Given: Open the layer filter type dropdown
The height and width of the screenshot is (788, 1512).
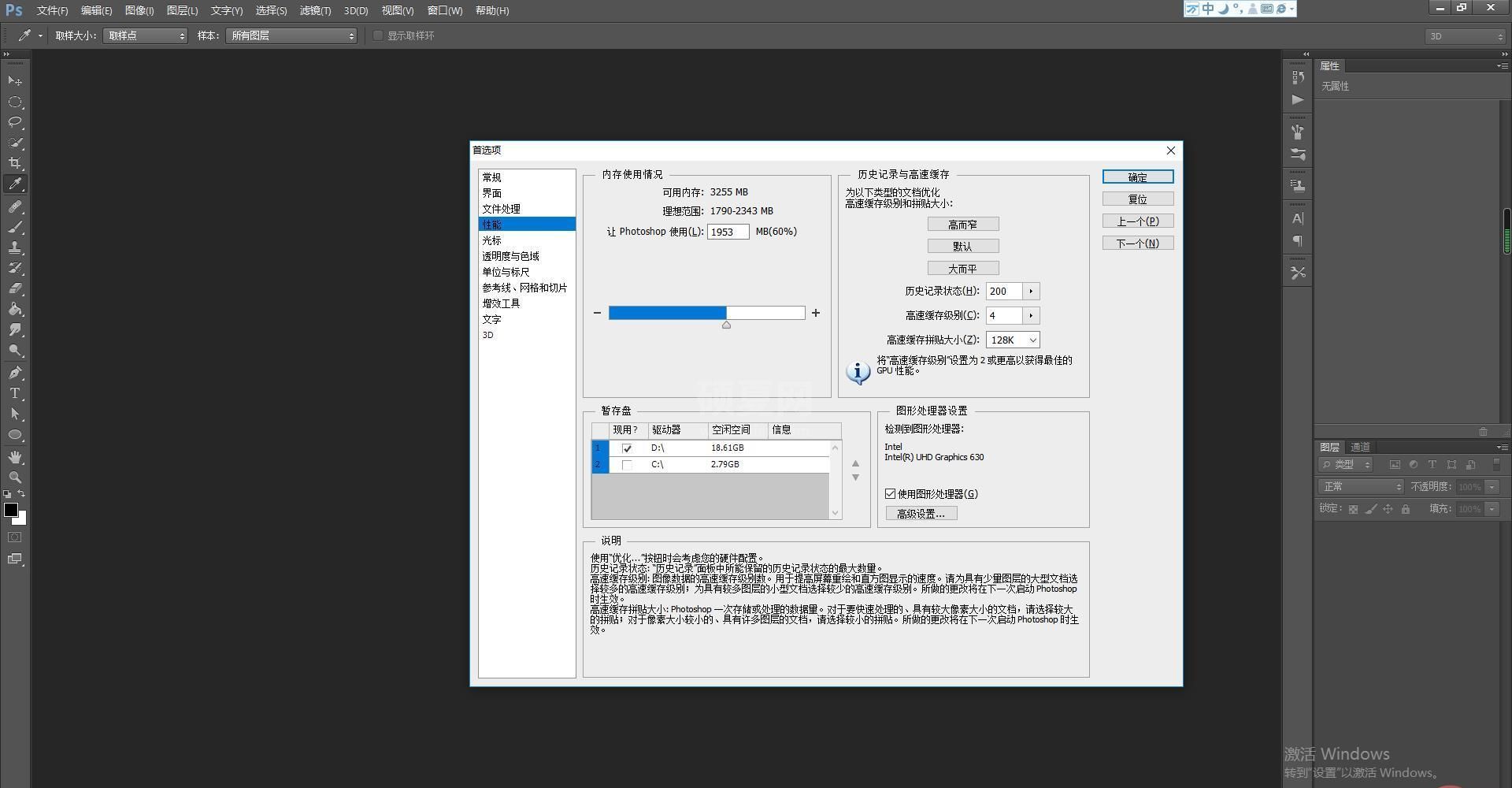Looking at the screenshot, I should [1346, 465].
